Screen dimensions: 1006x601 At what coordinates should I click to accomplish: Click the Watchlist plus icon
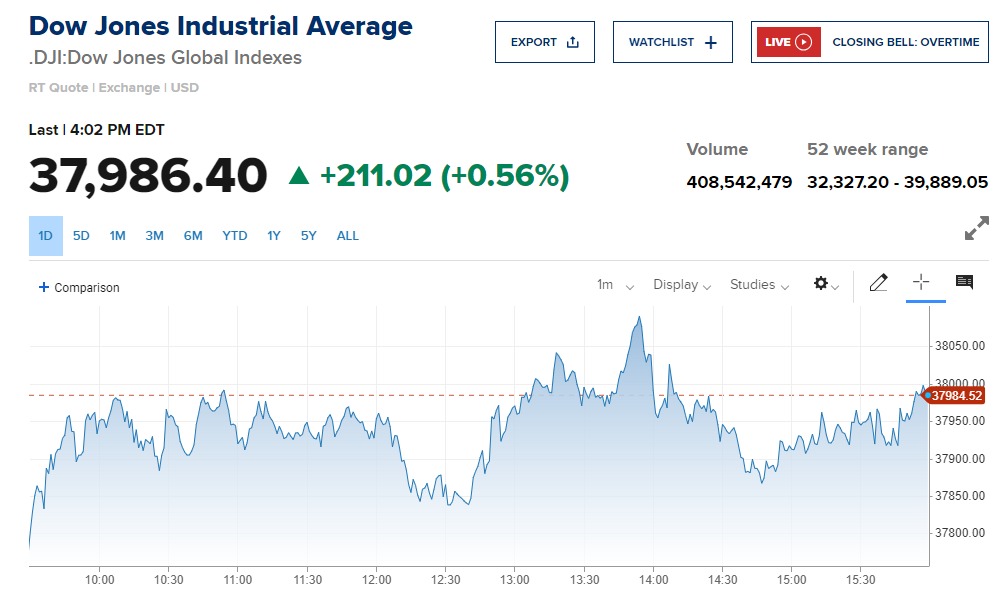(711, 42)
